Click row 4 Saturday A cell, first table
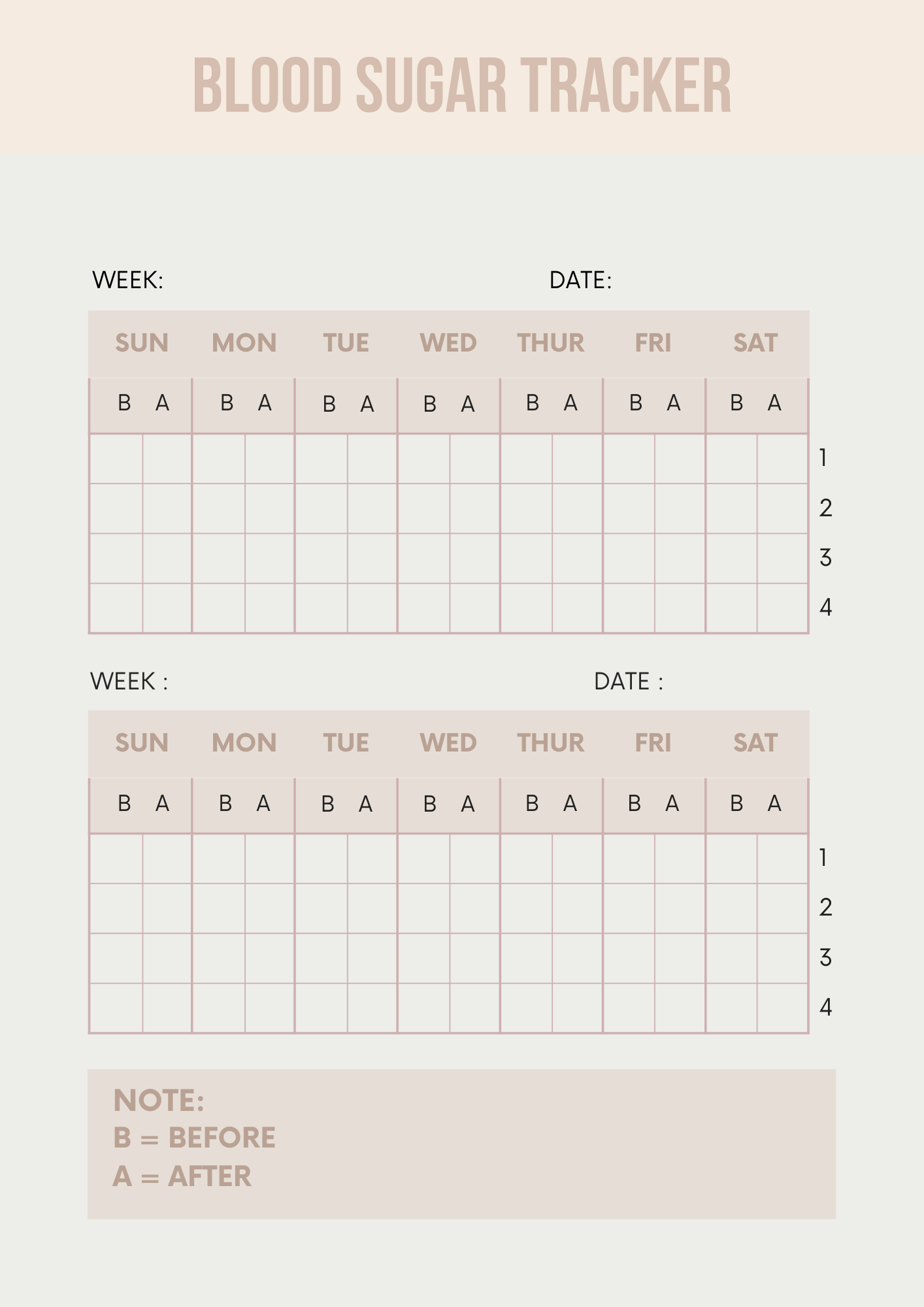 pos(782,608)
